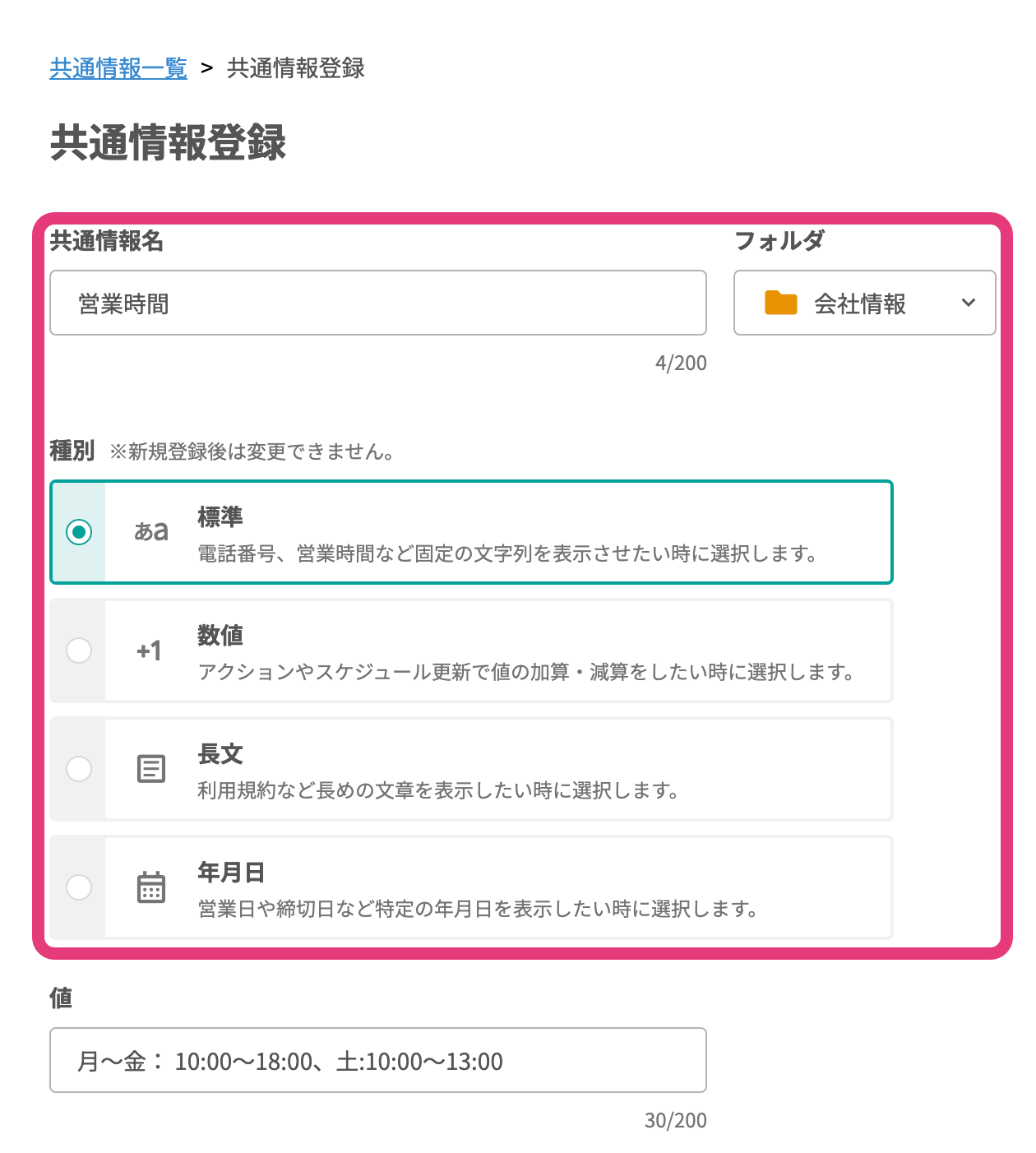
Task: Select the 年月日 radio button
Action: [x=79, y=887]
